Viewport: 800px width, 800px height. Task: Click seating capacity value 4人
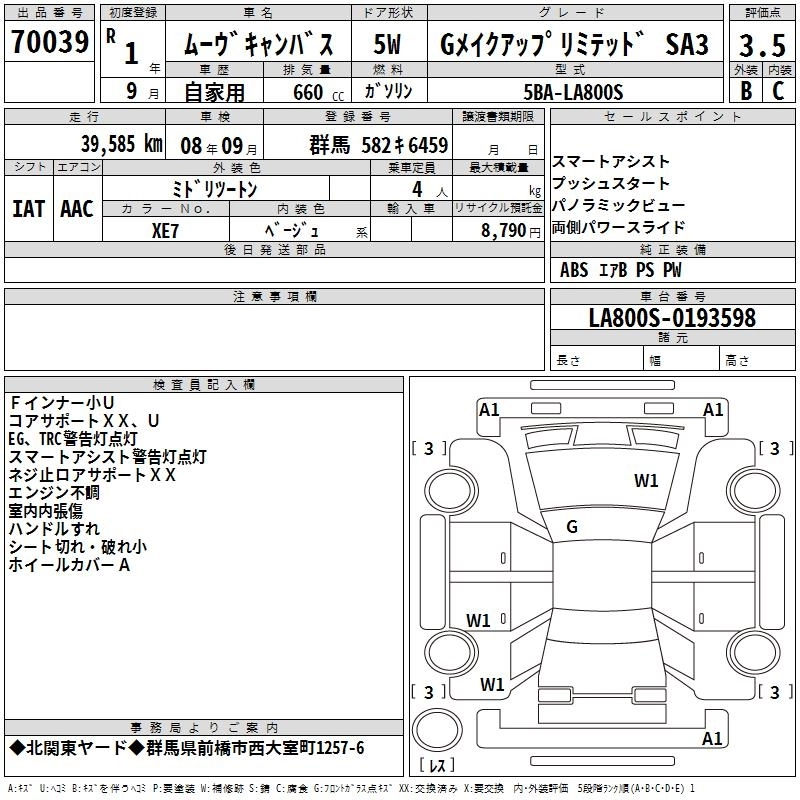pos(429,190)
